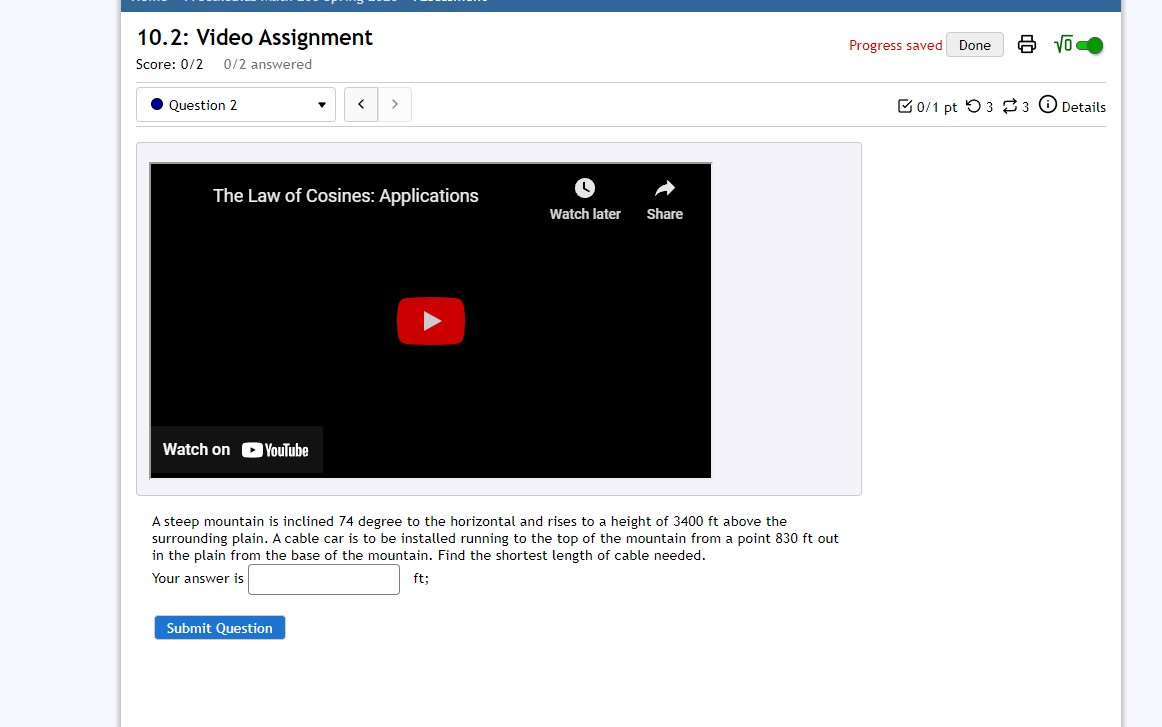The height and width of the screenshot is (727, 1162).
Task: Open the Question 2 dropdown selector
Action: pos(236,104)
